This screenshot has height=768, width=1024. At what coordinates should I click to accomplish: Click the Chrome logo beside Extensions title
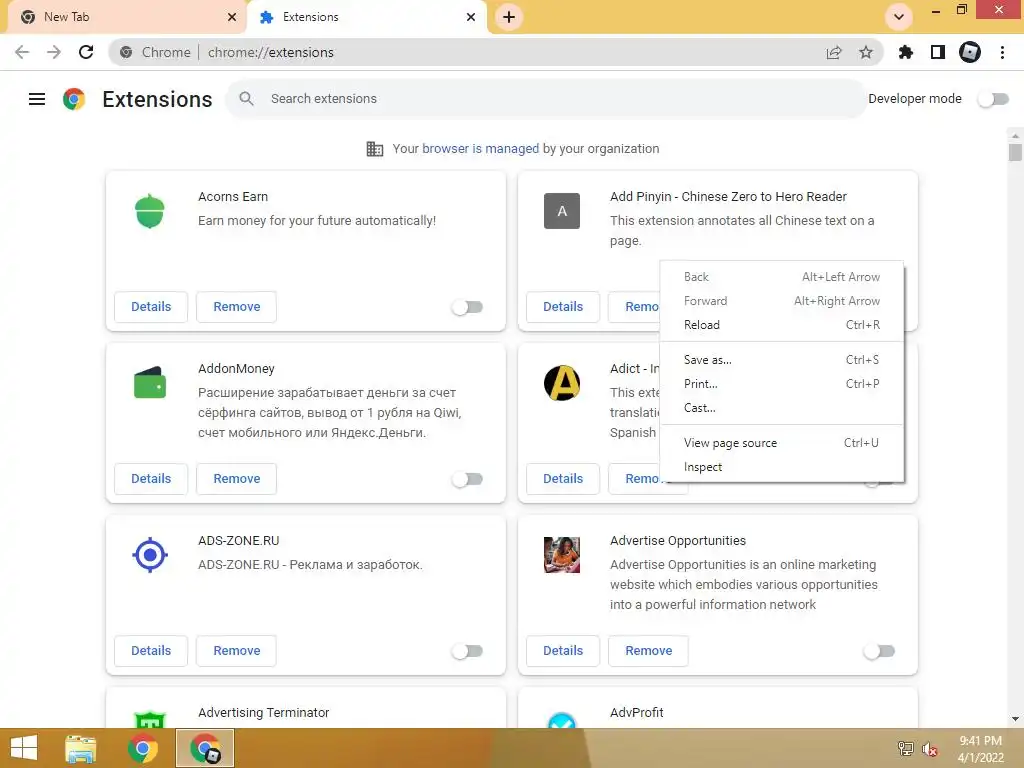[x=74, y=99]
